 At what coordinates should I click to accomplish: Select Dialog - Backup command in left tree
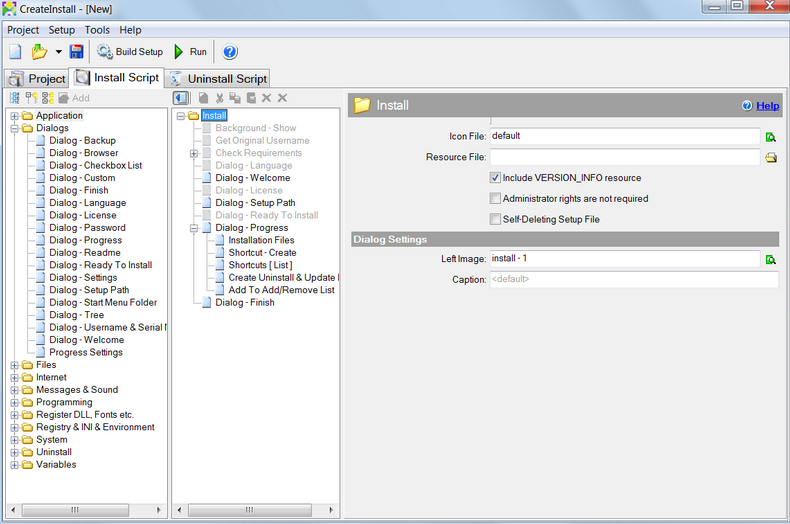(x=83, y=141)
